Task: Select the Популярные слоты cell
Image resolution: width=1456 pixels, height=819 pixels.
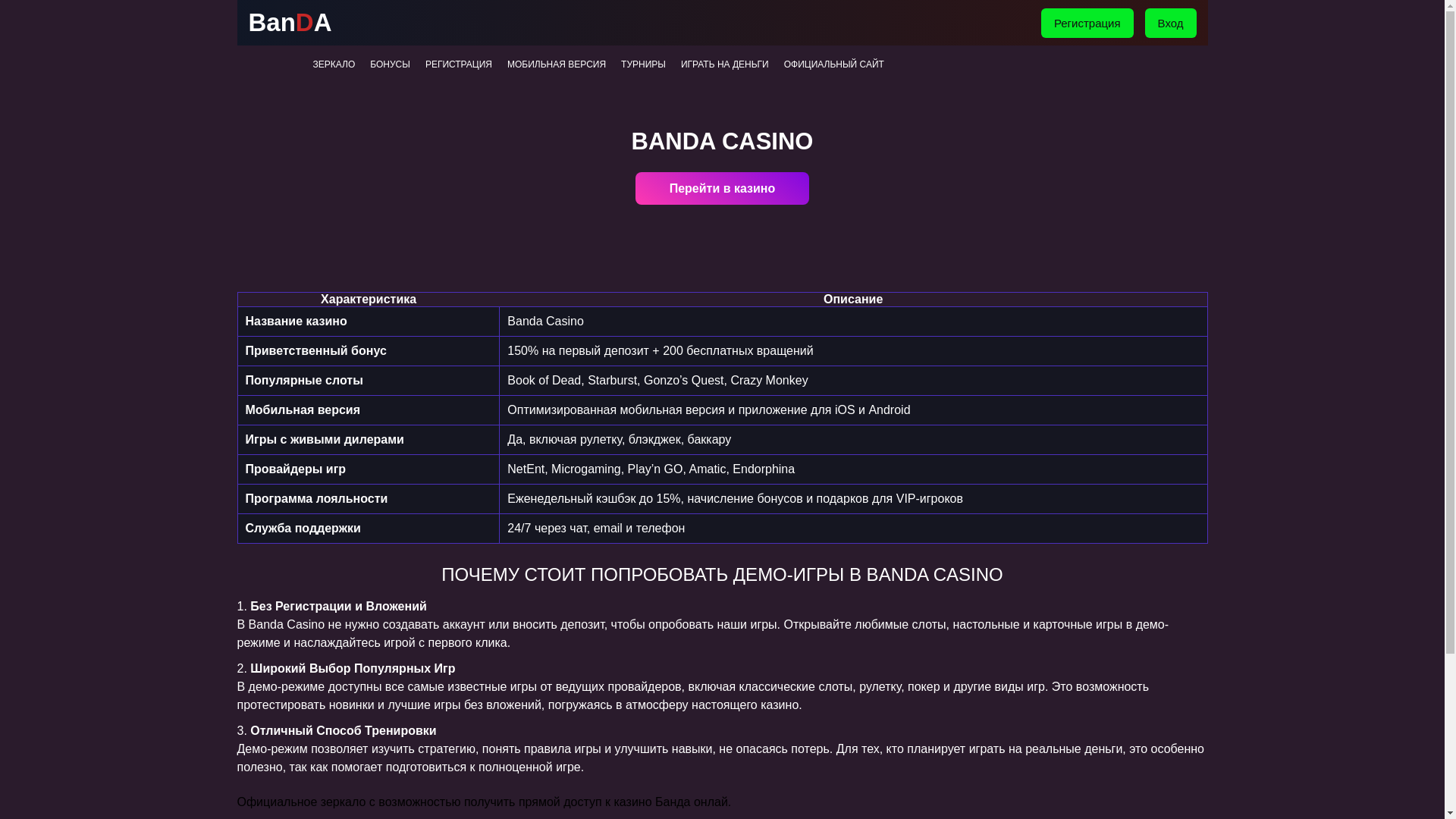Action: point(369,381)
